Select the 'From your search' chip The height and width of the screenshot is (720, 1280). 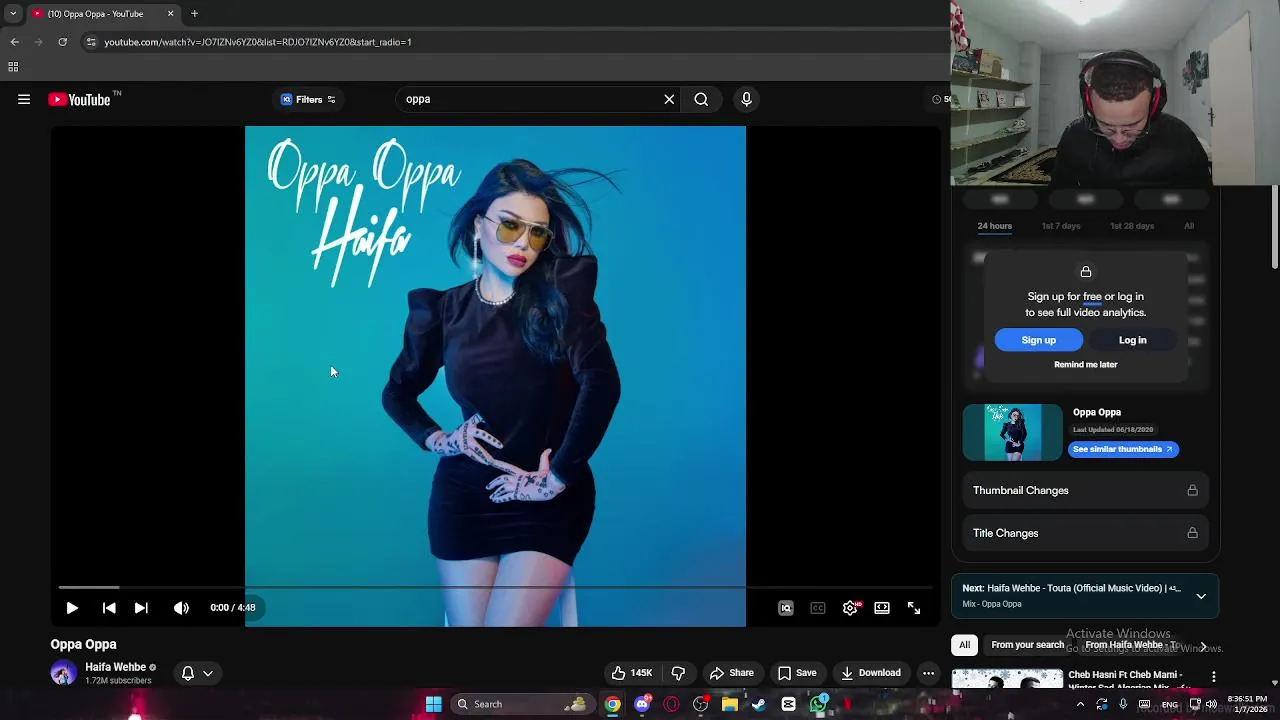[1027, 645]
